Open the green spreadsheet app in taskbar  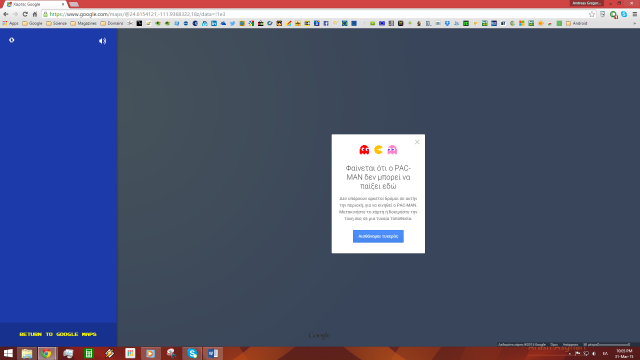coord(89,353)
